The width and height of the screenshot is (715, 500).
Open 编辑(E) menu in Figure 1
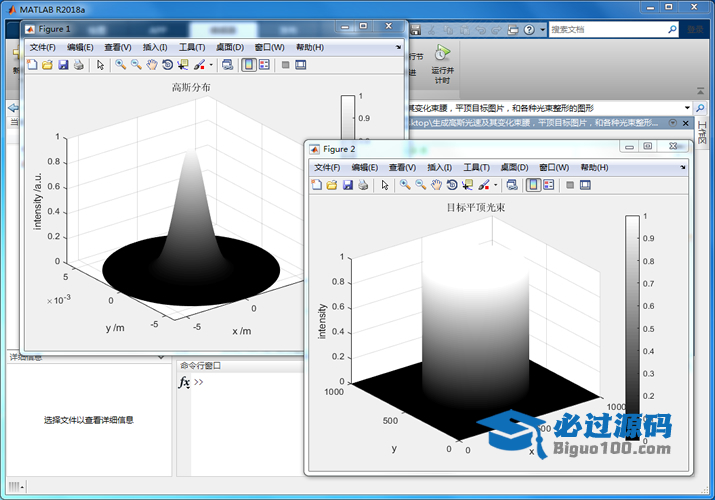click(x=80, y=47)
